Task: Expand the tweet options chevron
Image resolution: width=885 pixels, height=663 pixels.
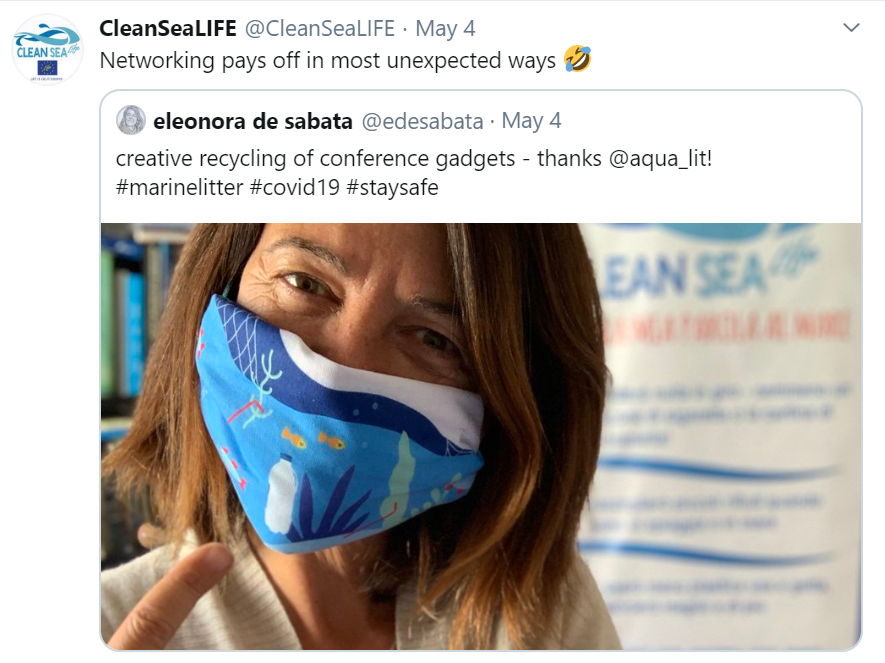Action: tap(851, 28)
